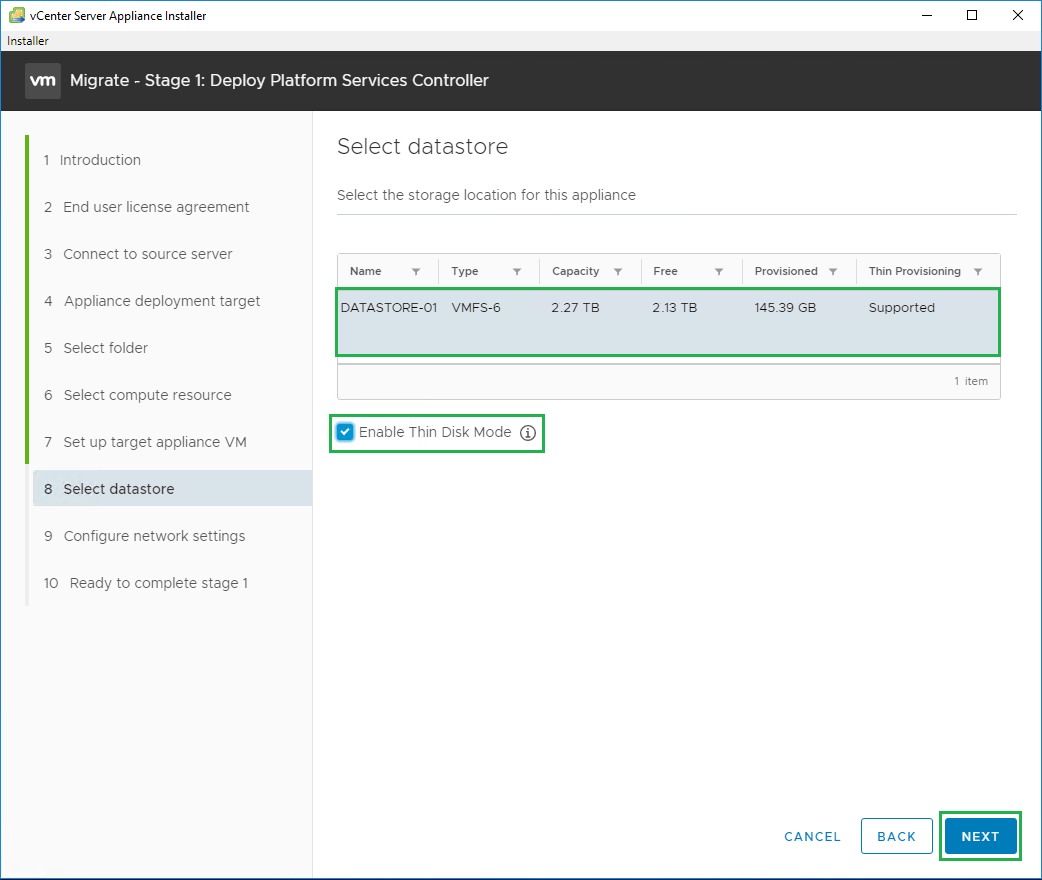The height and width of the screenshot is (880, 1042).
Task: Open the Thin Provisioning column filter
Action: click(x=978, y=272)
